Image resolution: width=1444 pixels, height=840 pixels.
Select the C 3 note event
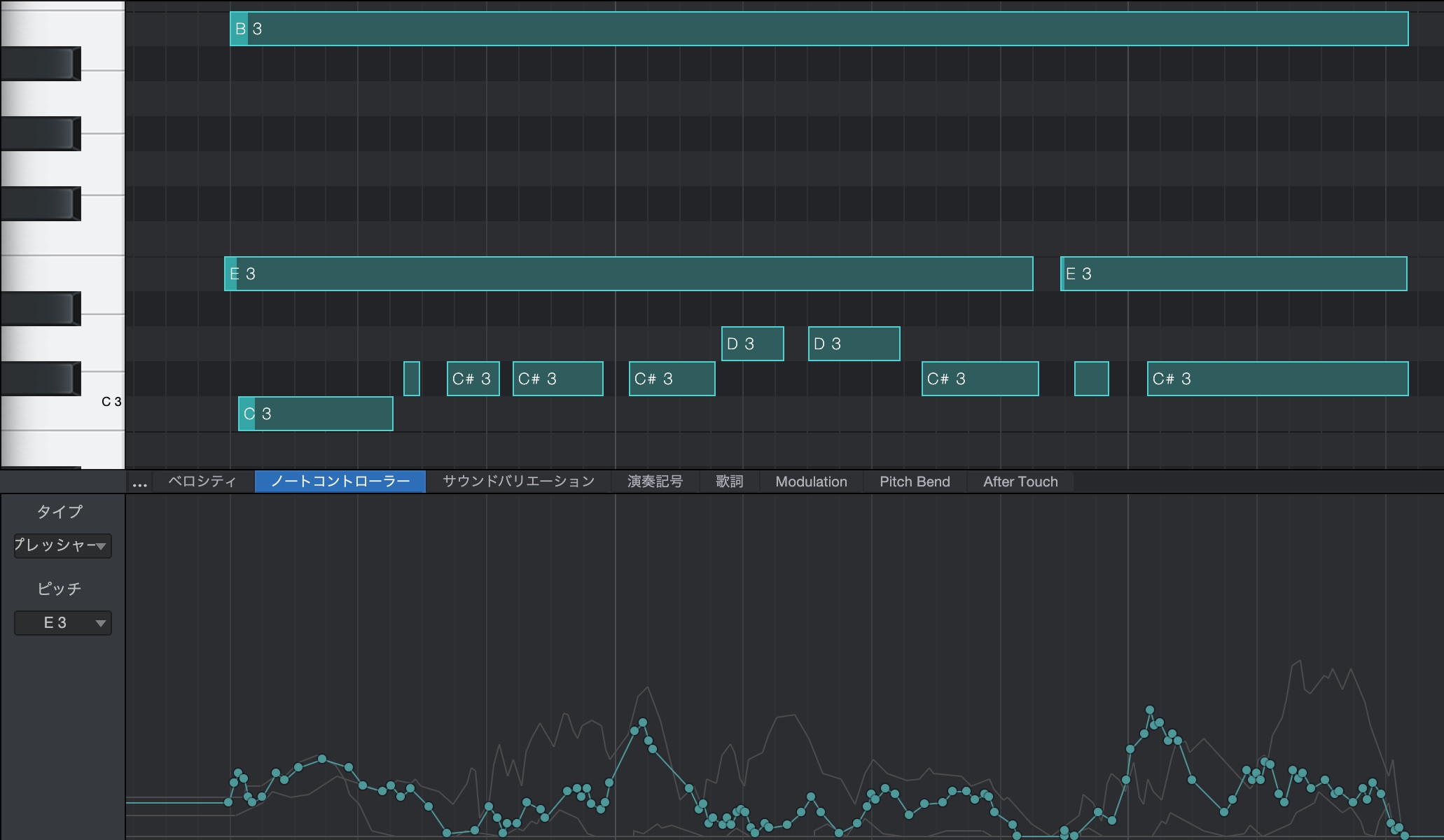pyautogui.click(x=316, y=414)
